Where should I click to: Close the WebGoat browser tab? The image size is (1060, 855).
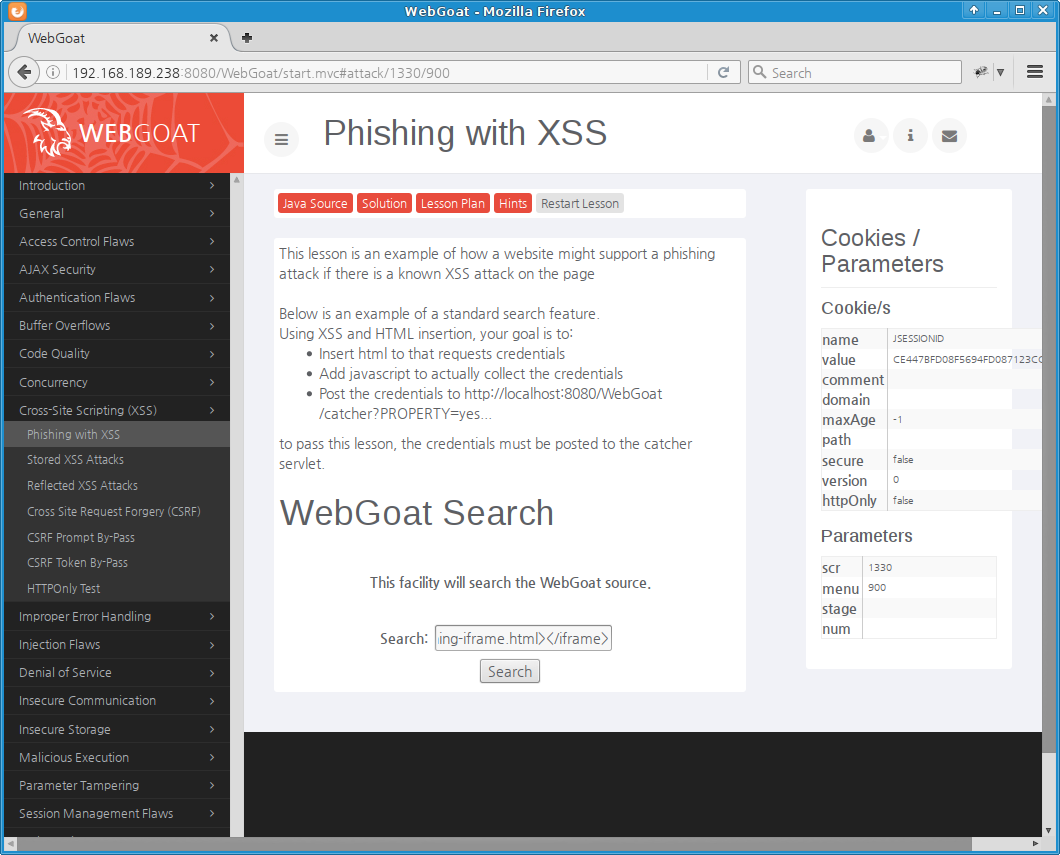(214, 38)
